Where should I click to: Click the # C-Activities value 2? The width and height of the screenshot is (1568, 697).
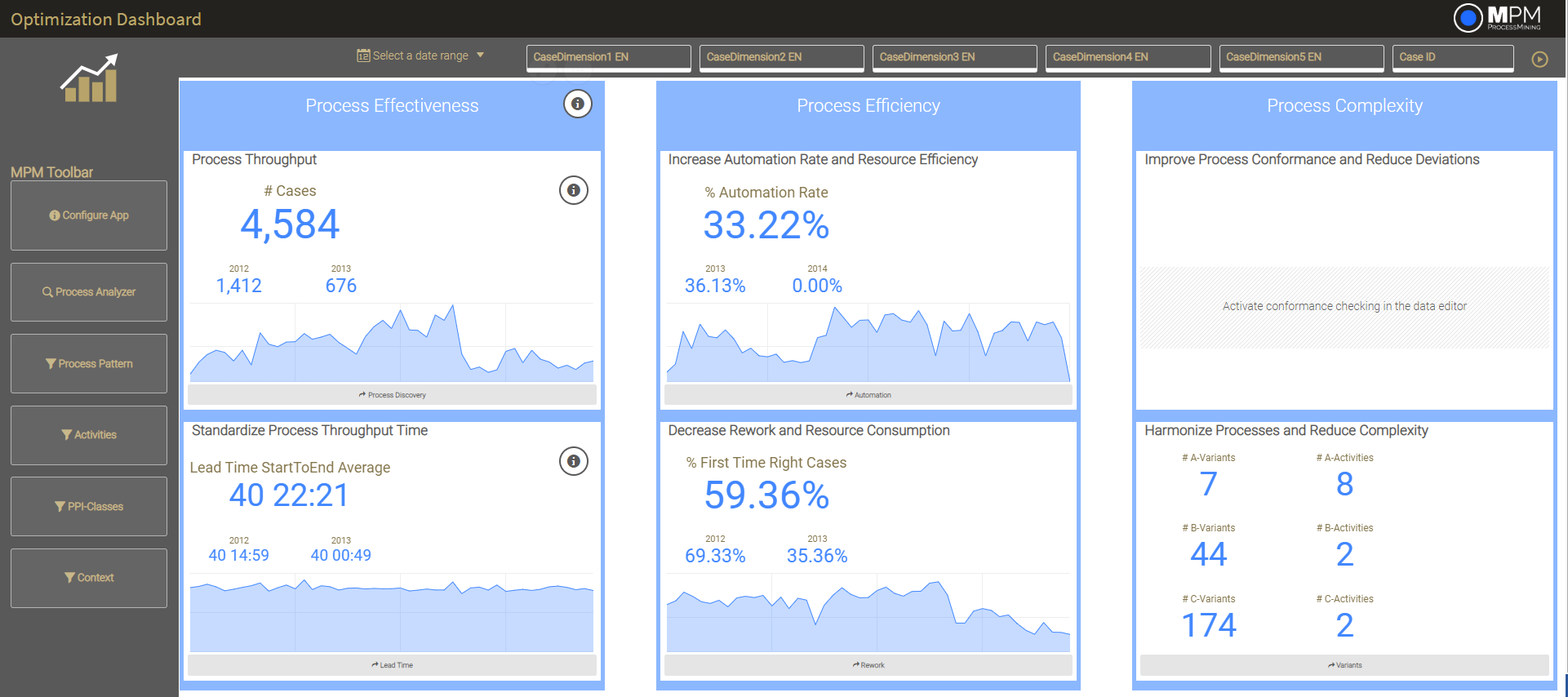1345,626
